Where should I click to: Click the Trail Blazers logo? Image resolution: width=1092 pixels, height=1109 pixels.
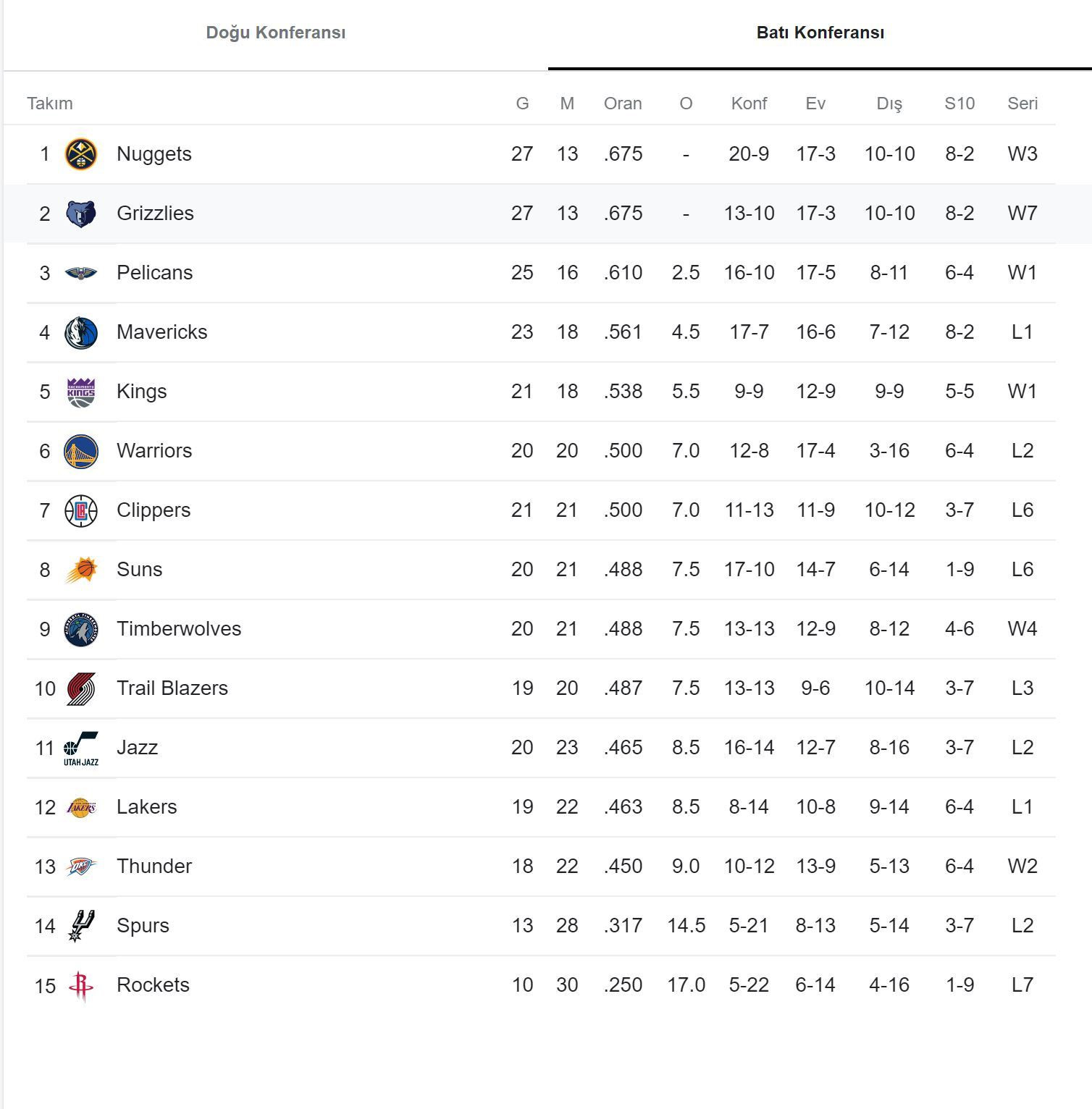coord(81,688)
